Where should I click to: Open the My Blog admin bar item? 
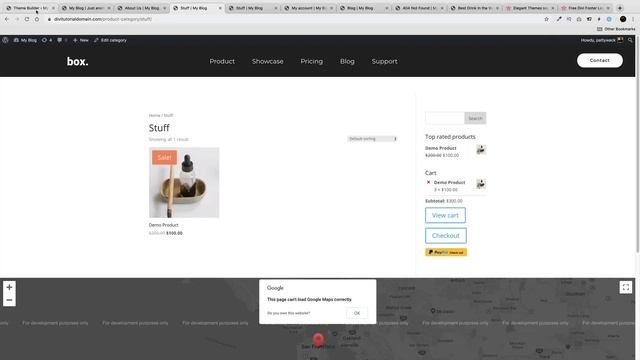coord(25,40)
